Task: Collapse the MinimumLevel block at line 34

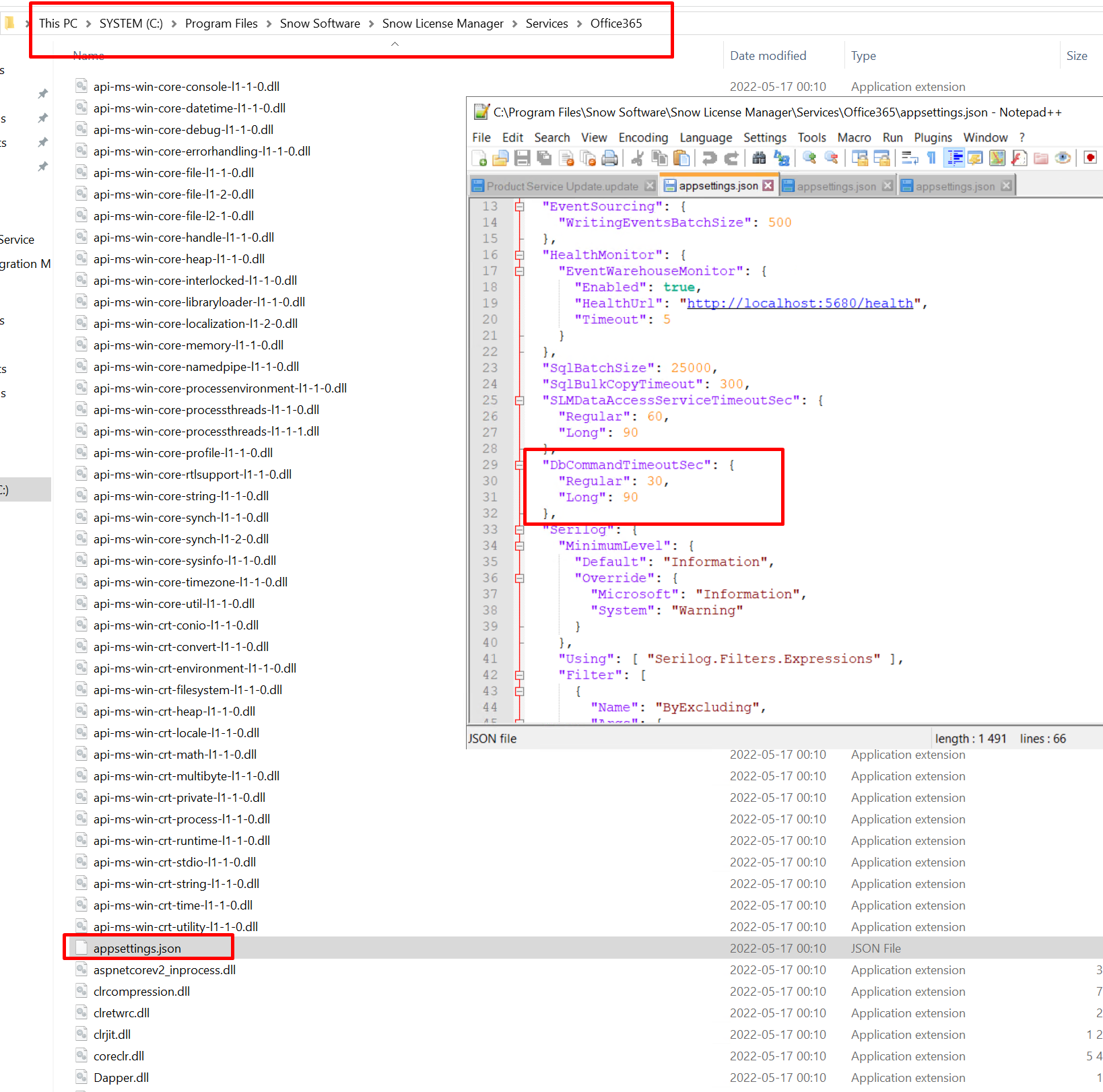Action: pos(519,546)
